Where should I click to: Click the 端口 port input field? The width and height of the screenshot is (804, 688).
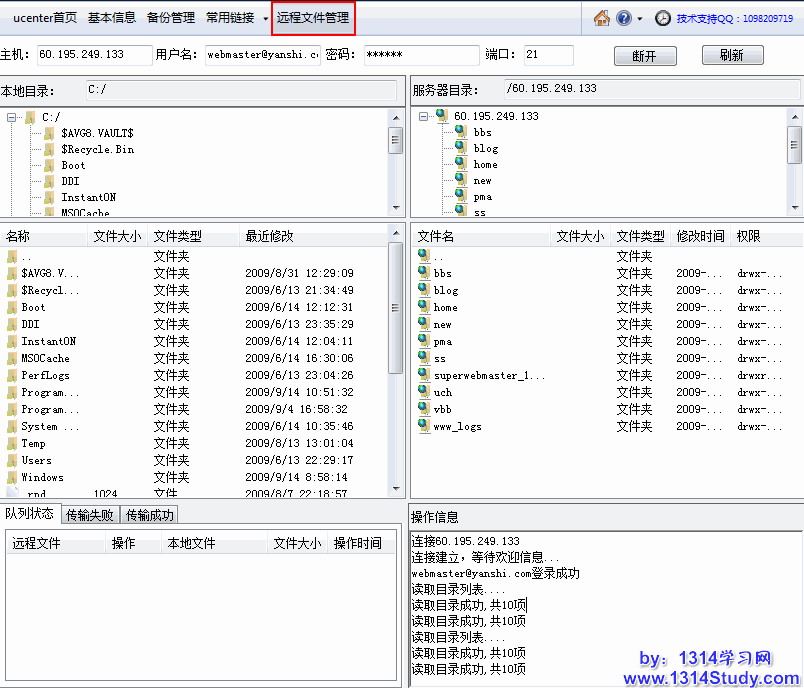click(x=548, y=55)
